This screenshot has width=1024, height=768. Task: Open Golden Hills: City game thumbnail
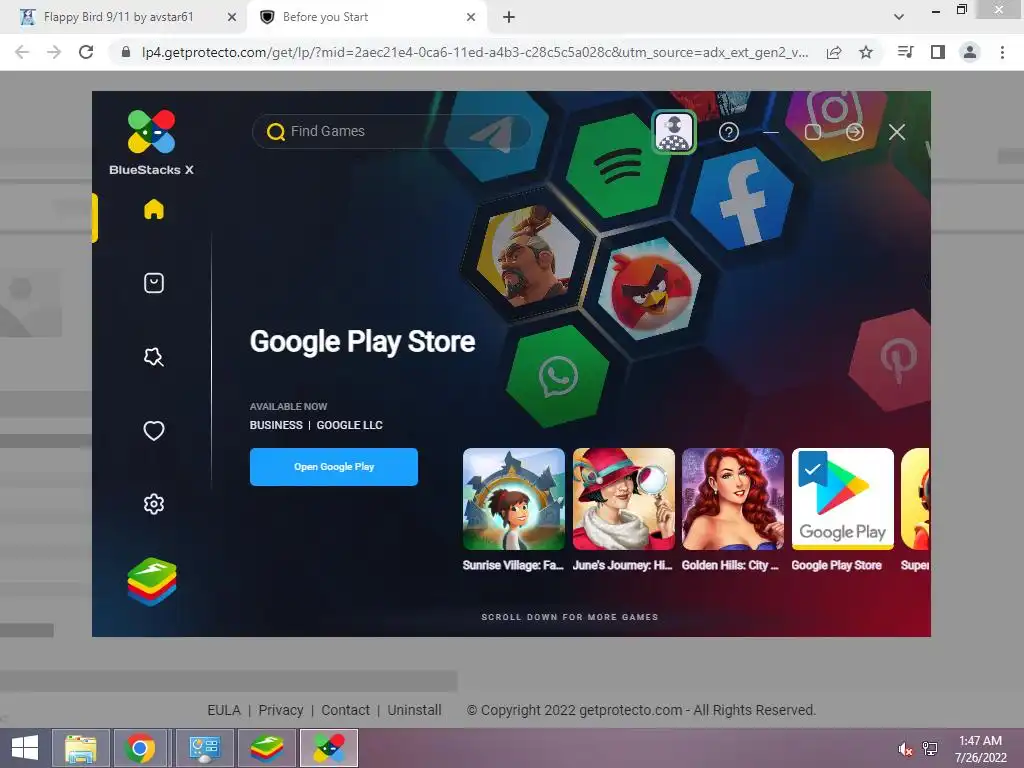pyautogui.click(x=732, y=499)
